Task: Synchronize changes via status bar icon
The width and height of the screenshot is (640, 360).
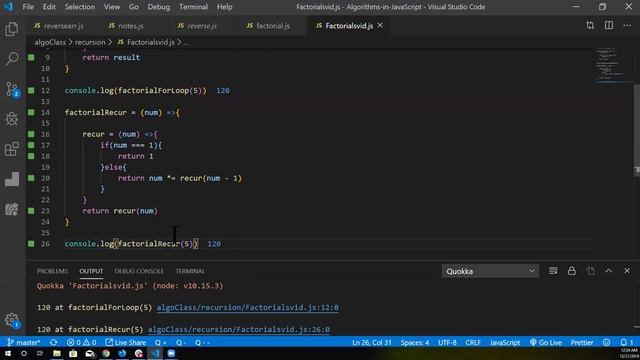Action: point(53,342)
